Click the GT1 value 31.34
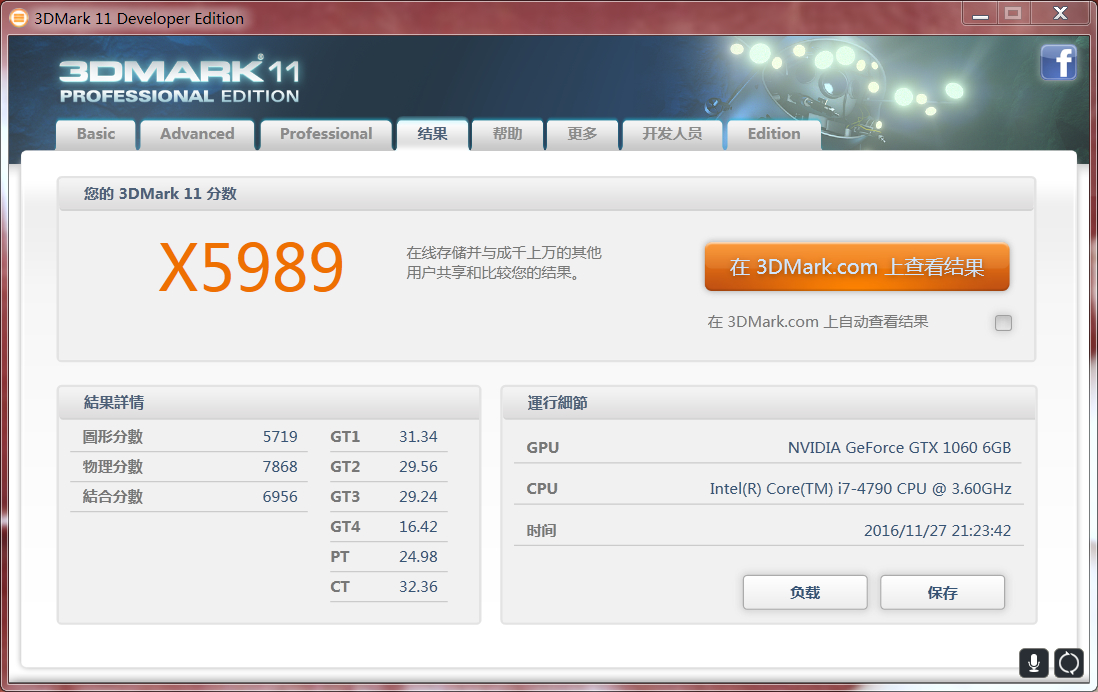Screen dimensions: 1098x692 pos(418,436)
